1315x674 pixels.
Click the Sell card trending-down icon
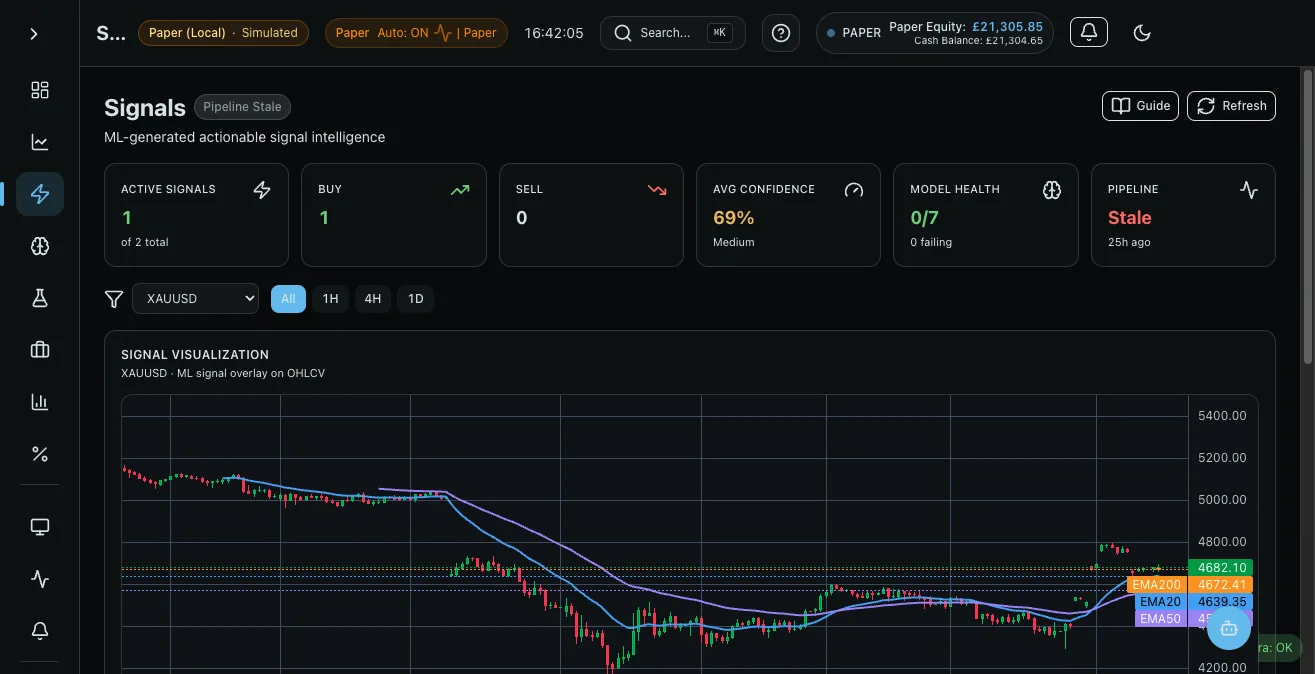(x=657, y=190)
